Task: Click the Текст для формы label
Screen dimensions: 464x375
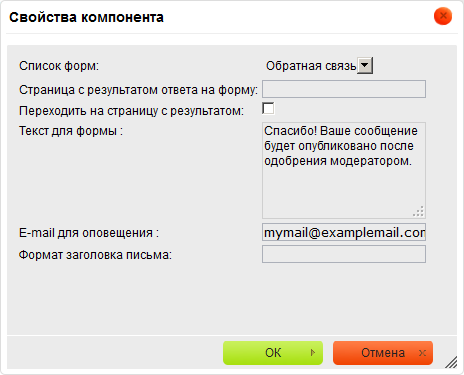Action: (x=71, y=131)
